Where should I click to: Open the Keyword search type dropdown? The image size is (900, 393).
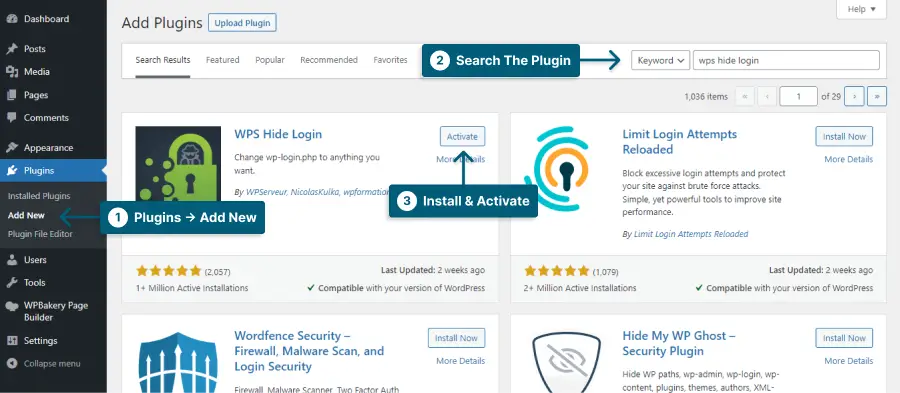tap(660, 60)
